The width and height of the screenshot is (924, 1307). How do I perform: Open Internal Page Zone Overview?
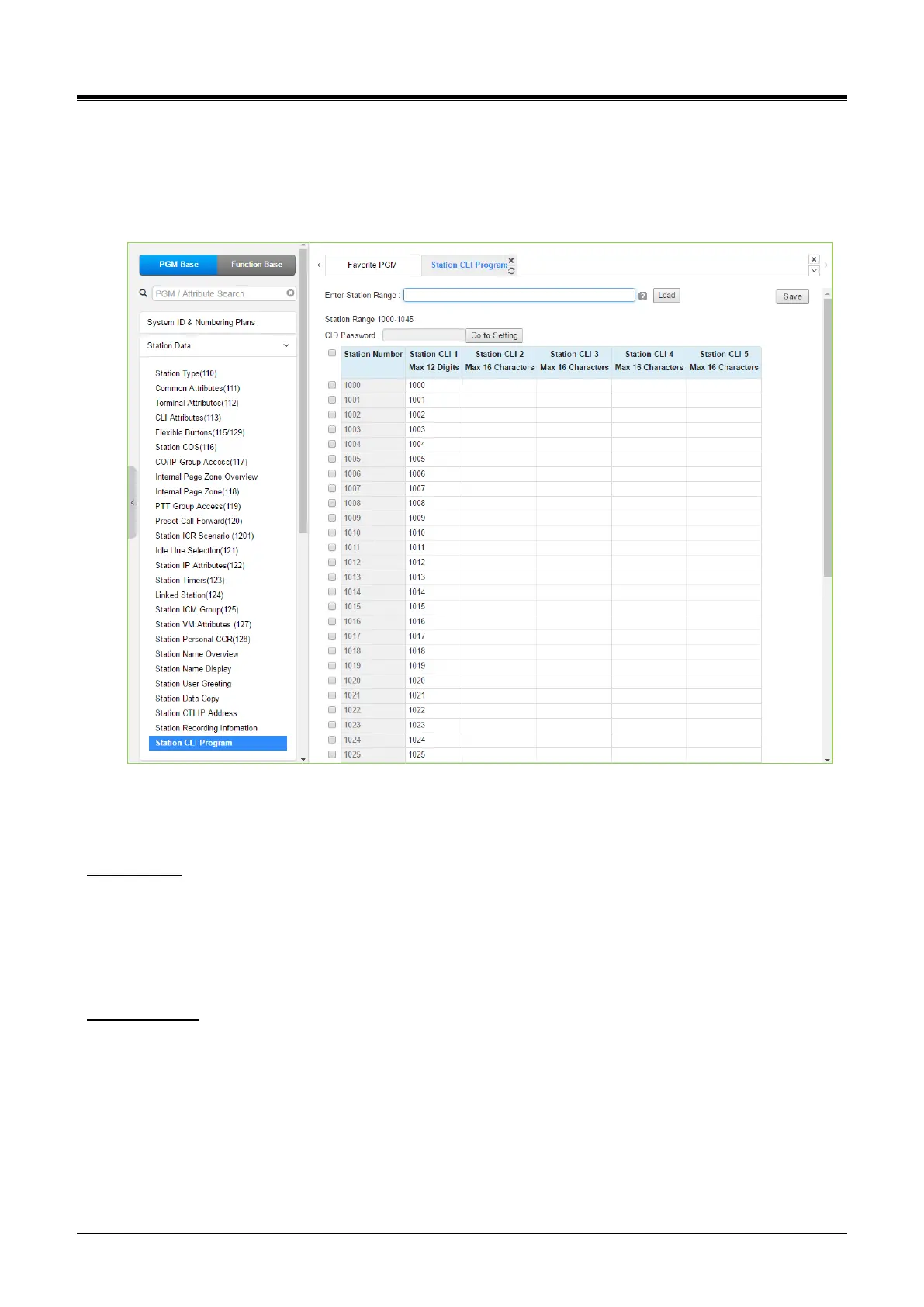tap(206, 477)
